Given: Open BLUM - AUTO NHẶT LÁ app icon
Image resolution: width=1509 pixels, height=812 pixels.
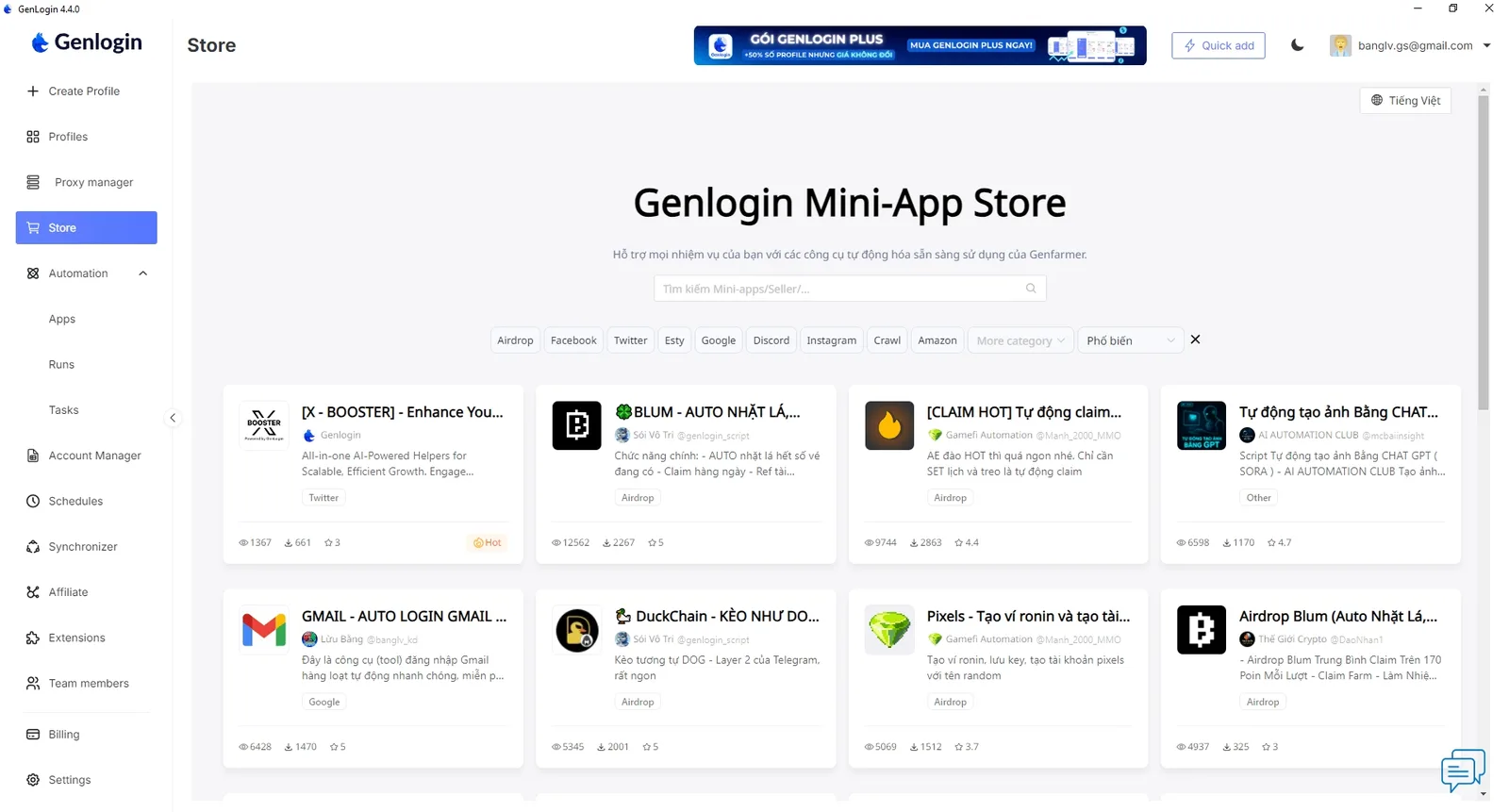Looking at the screenshot, I should click(x=577, y=425).
